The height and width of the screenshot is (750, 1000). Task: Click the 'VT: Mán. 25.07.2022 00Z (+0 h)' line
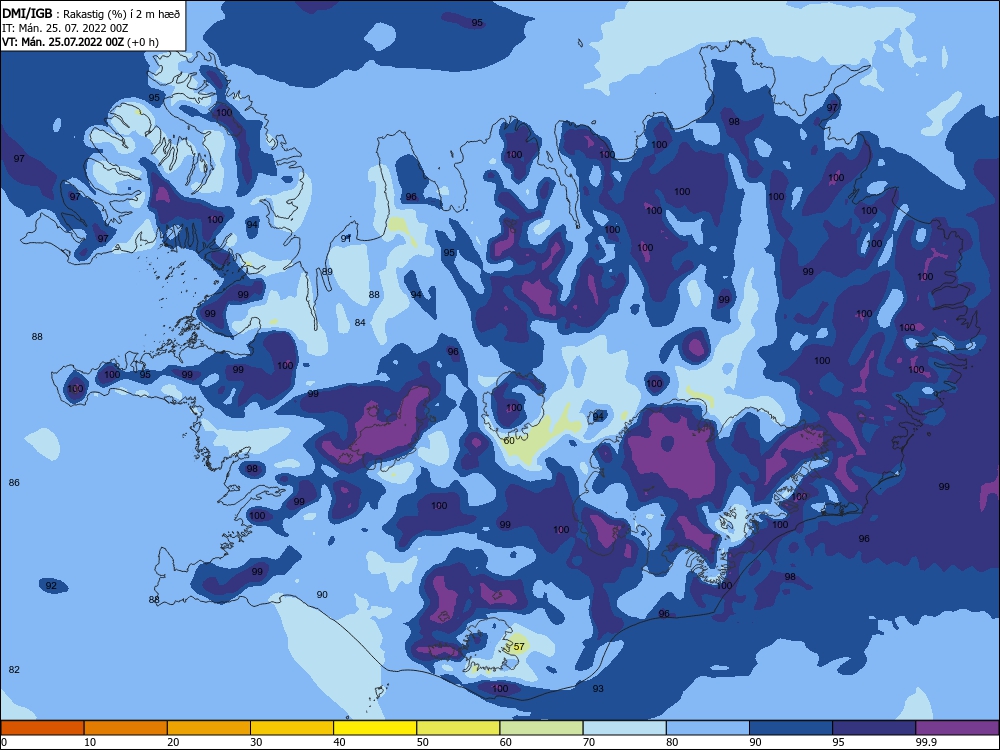coord(80,42)
